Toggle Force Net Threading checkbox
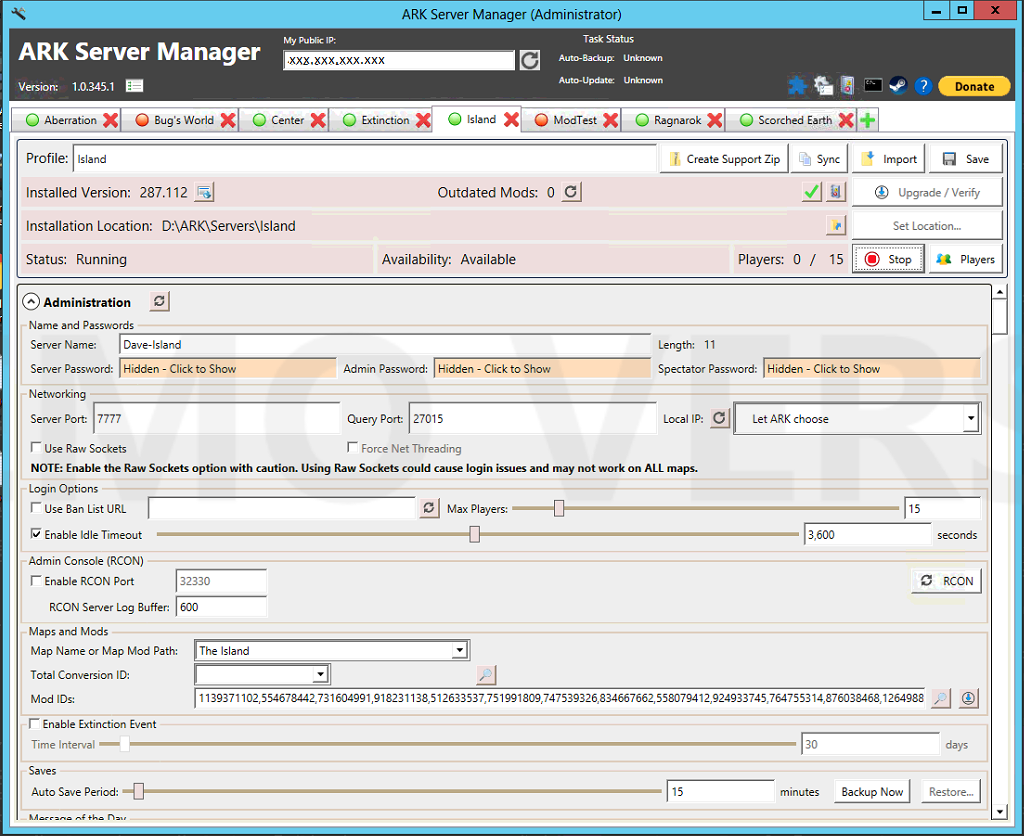 pyautogui.click(x=353, y=447)
